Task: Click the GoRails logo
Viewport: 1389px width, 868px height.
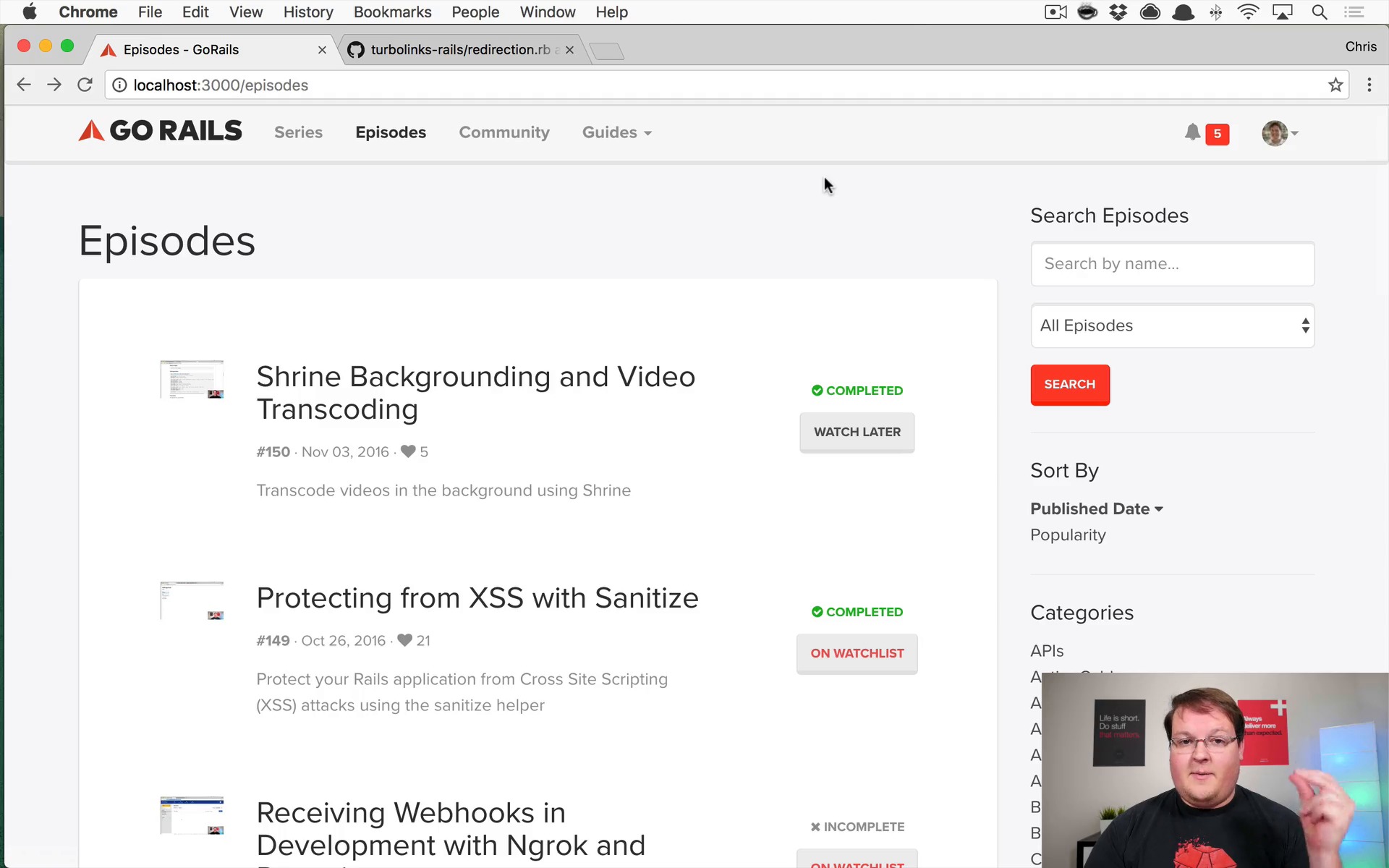Action: point(160,131)
